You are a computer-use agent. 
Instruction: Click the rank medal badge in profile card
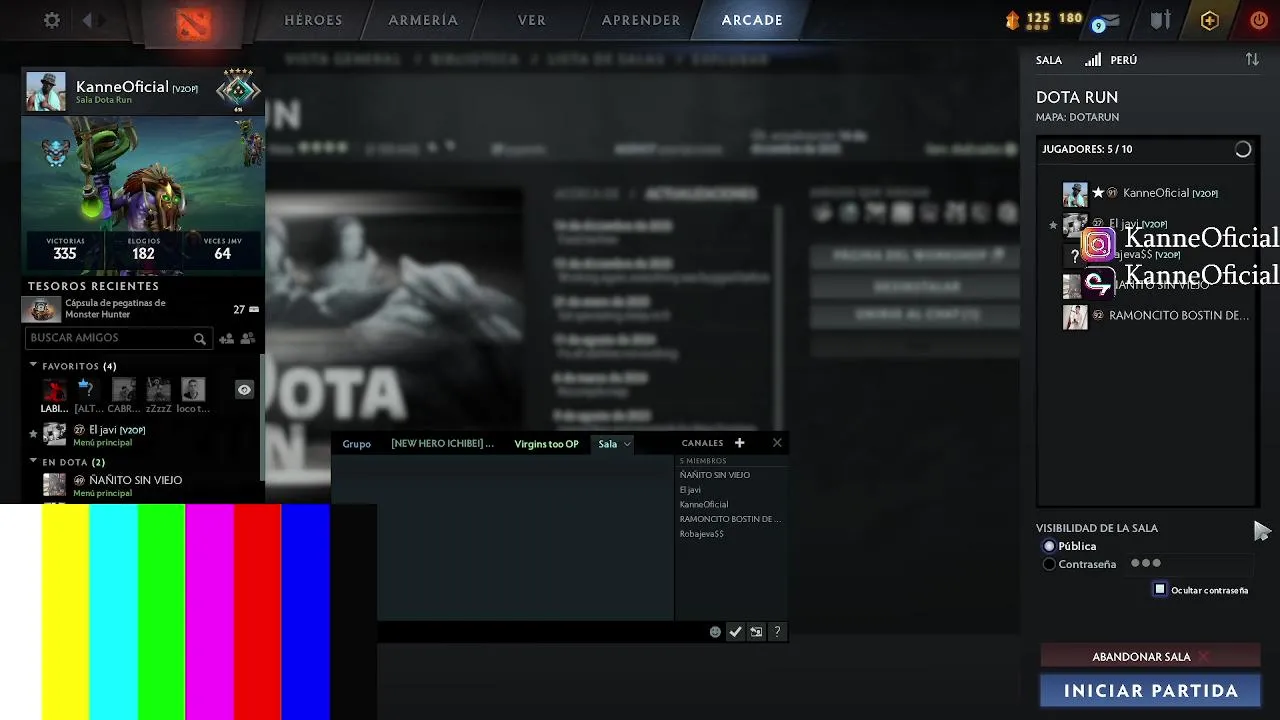[x=238, y=90]
